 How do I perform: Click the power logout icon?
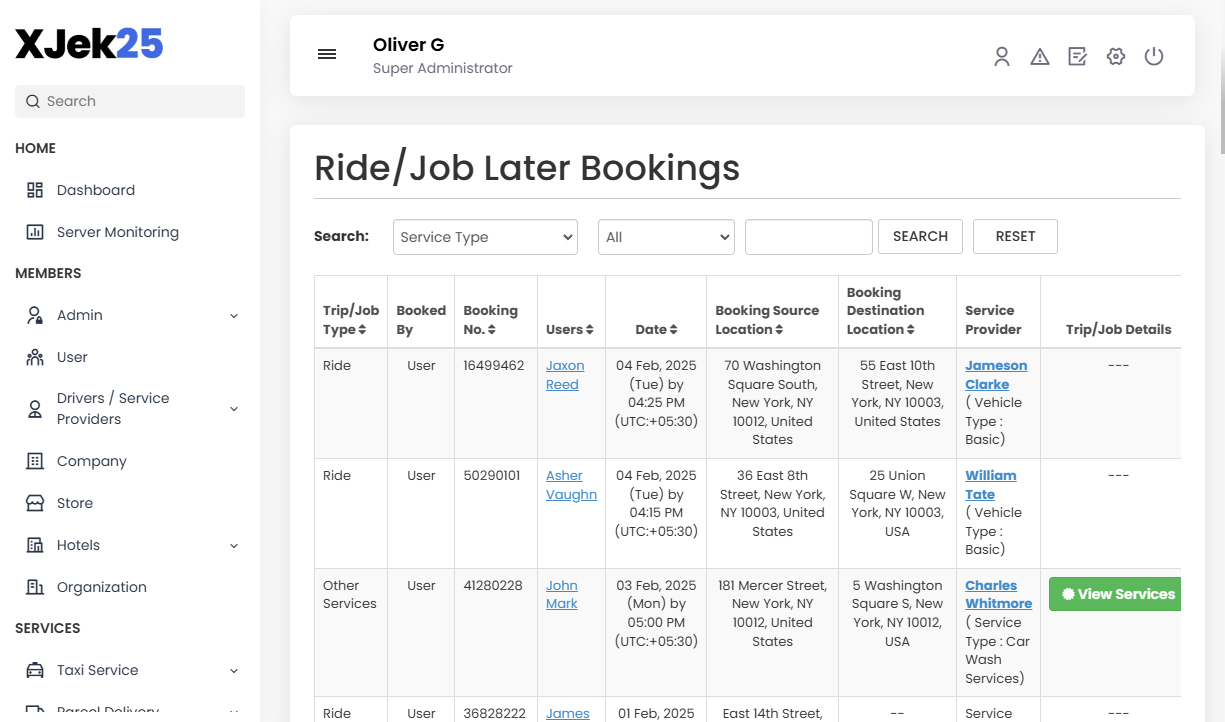tap(1154, 56)
